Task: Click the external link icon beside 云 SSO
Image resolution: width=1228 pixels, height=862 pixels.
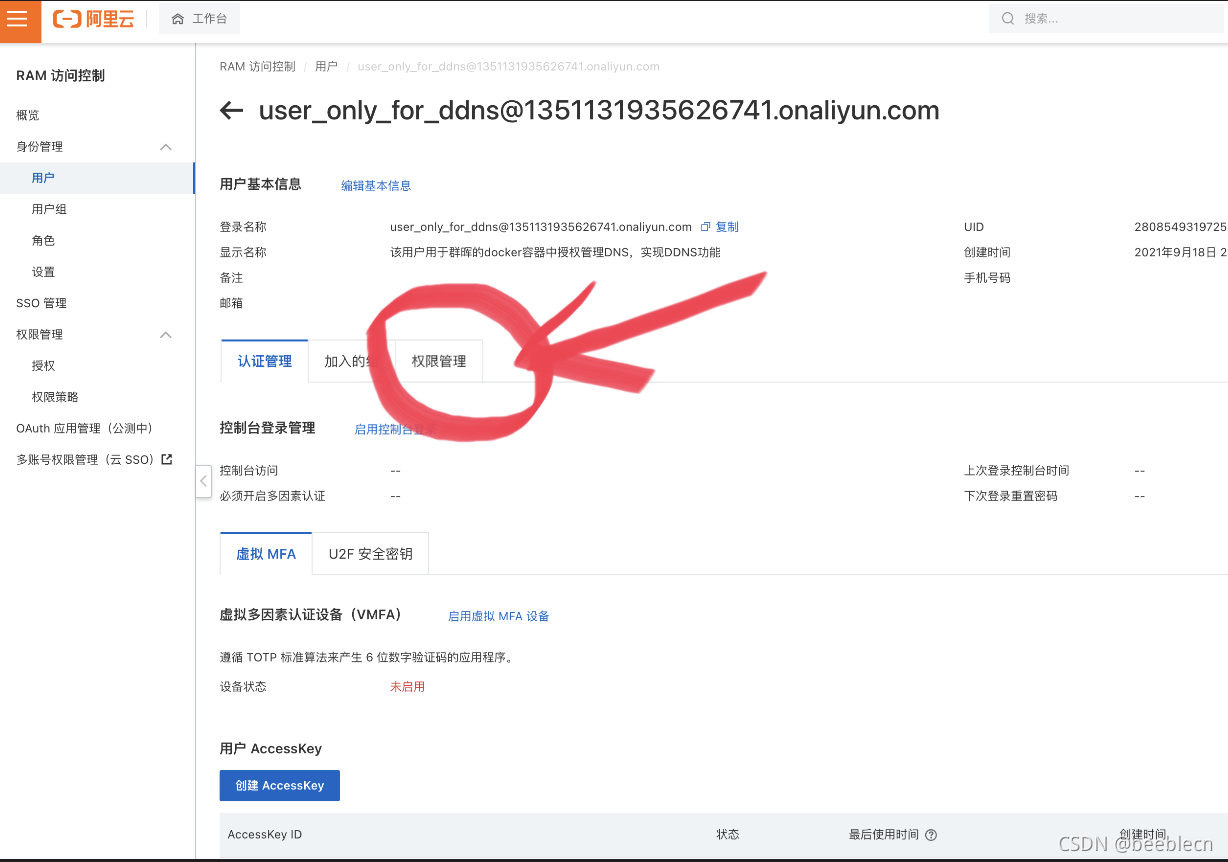Action: point(167,459)
